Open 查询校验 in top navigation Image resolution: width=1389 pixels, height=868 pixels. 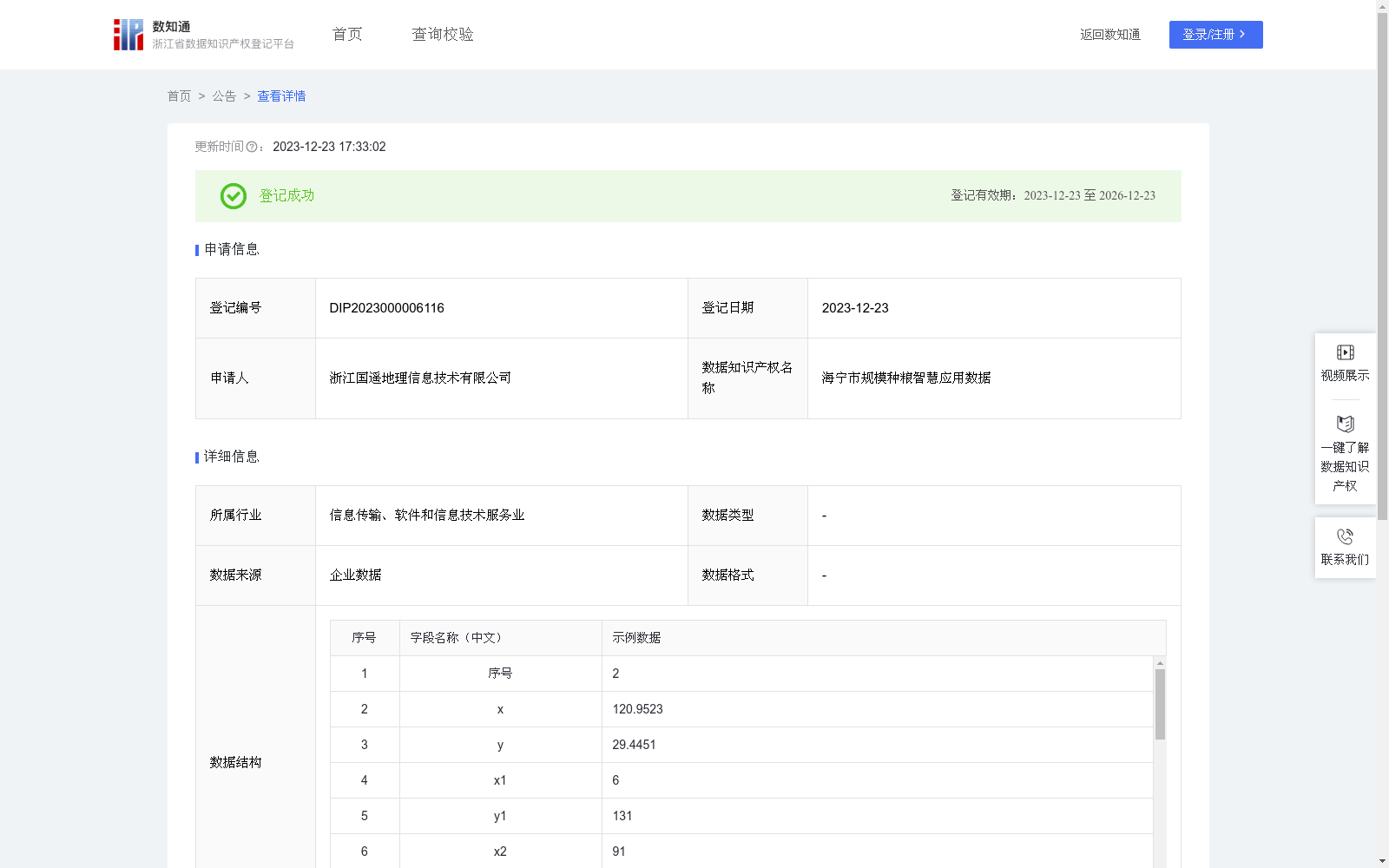click(x=443, y=34)
